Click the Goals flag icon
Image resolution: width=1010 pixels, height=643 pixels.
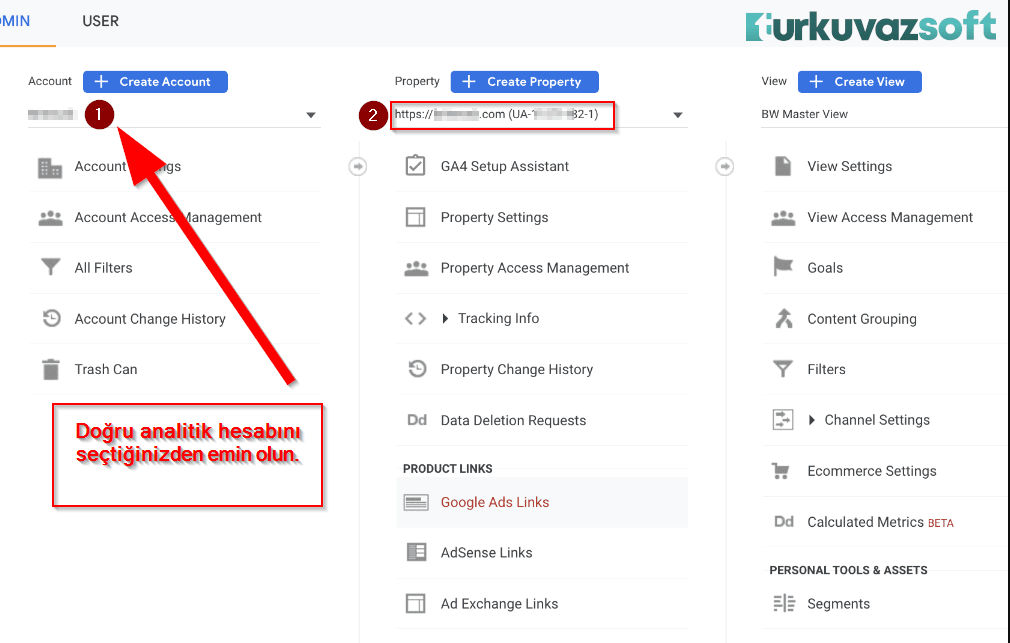pyautogui.click(x=783, y=267)
